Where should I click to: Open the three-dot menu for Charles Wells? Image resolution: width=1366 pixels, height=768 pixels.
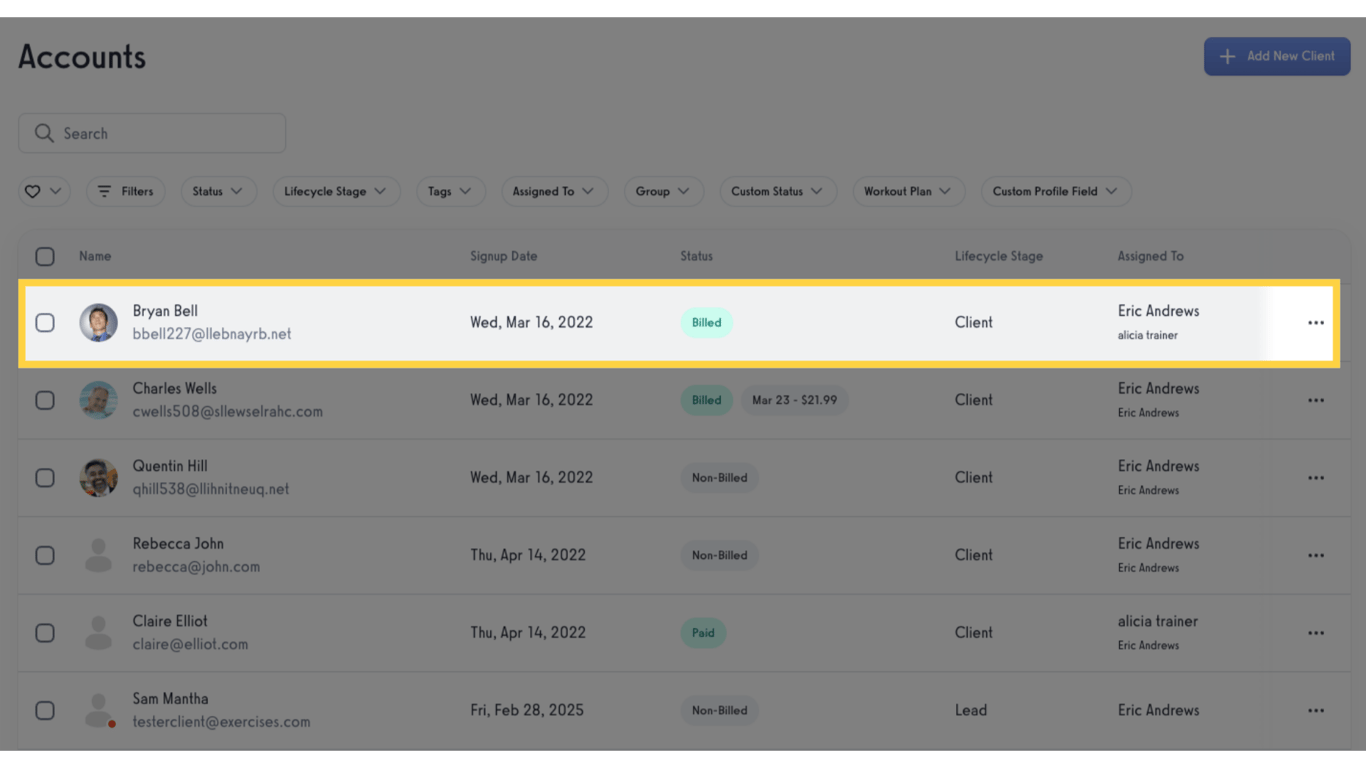tap(1315, 400)
